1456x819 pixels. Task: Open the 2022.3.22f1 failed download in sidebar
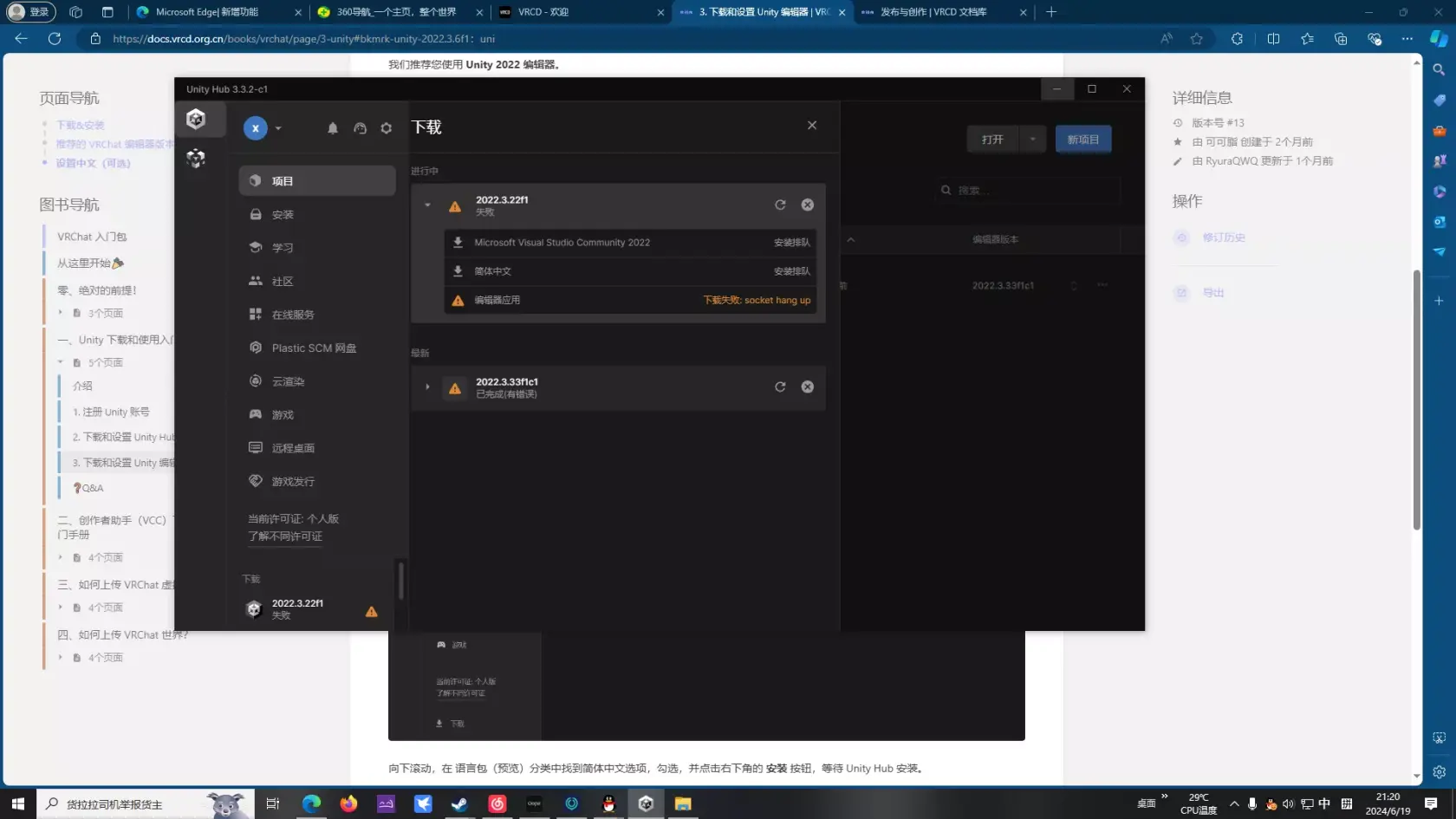click(x=312, y=609)
